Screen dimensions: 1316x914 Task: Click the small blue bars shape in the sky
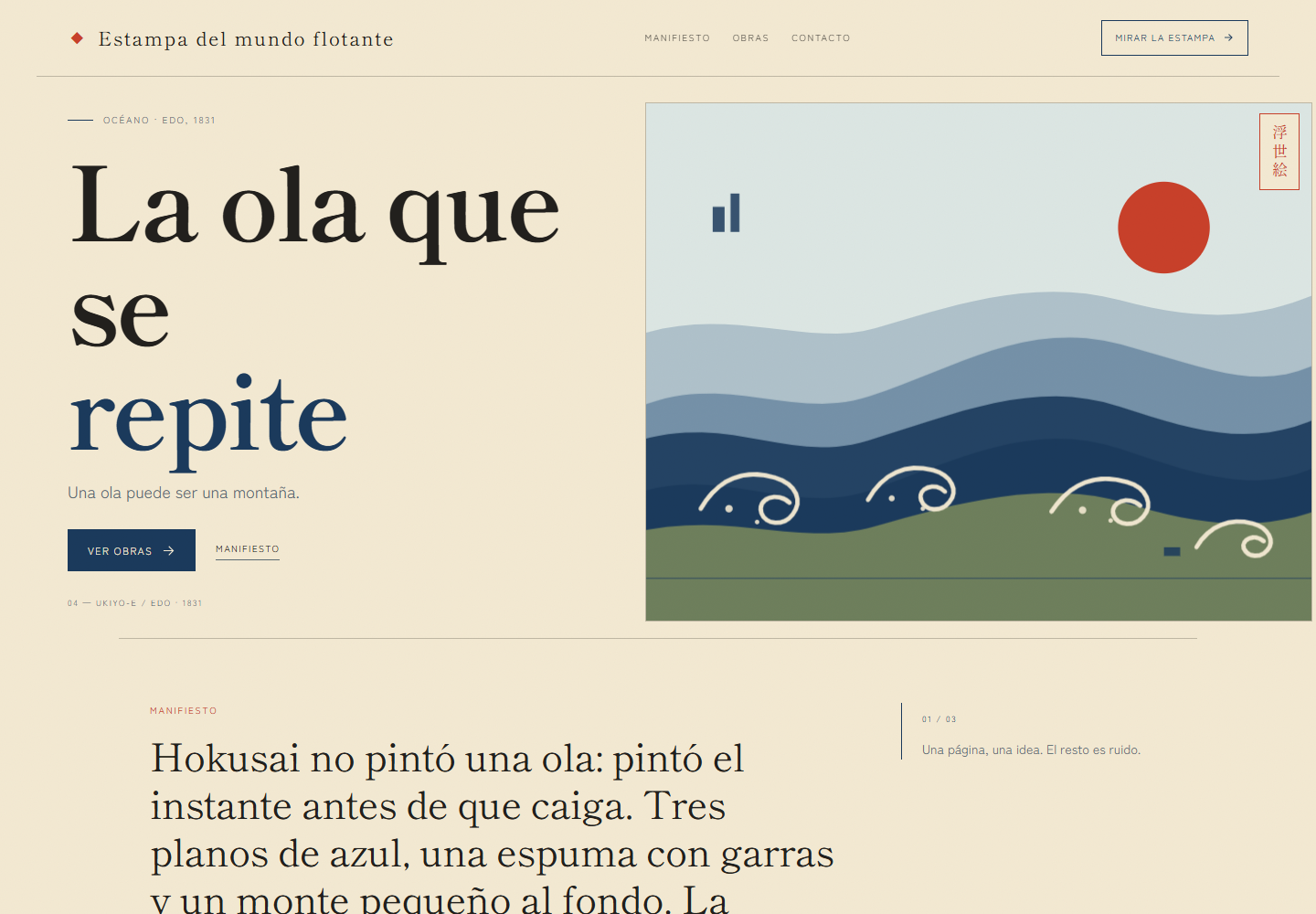pos(727,213)
